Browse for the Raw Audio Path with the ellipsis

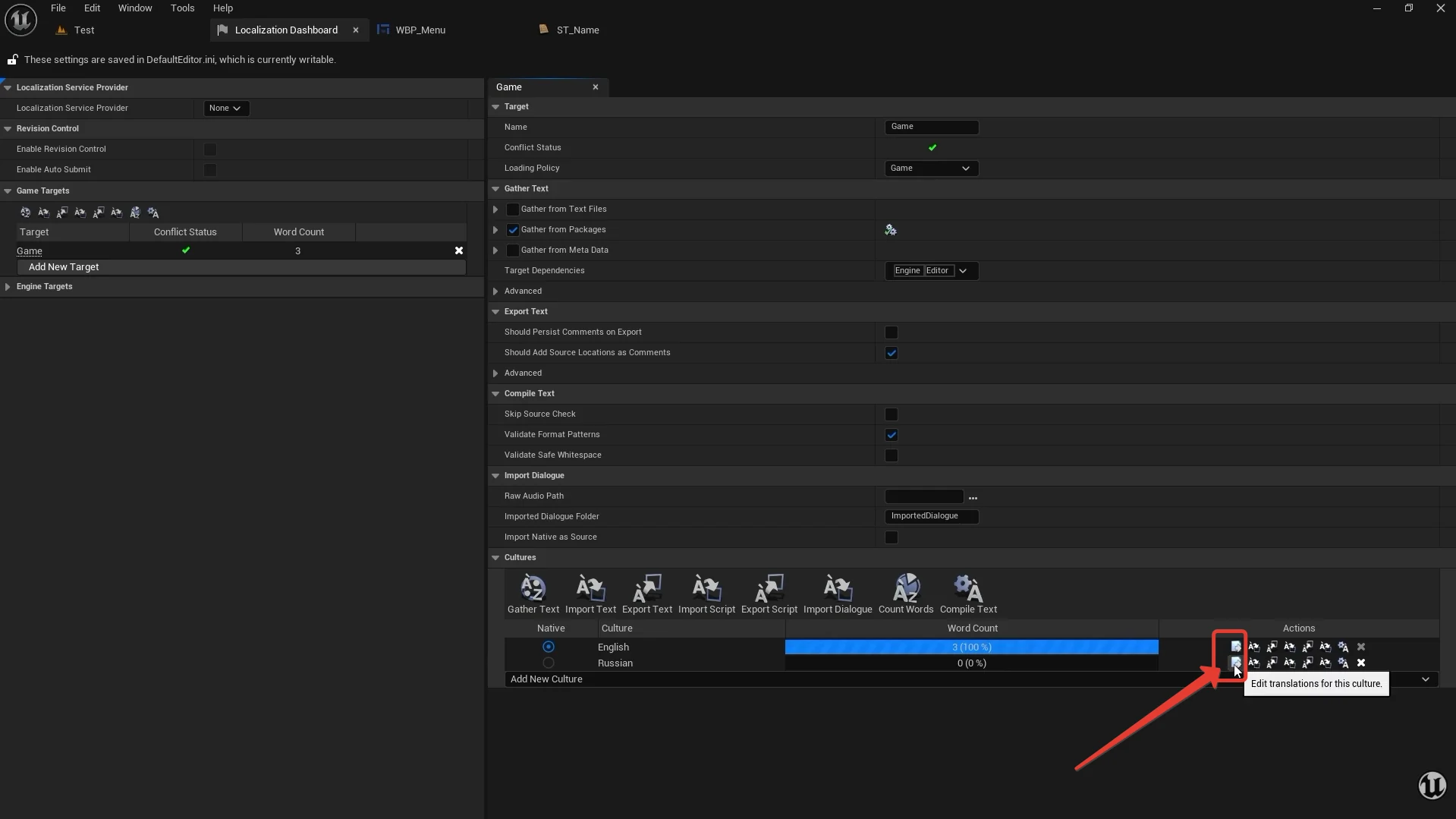point(973,497)
